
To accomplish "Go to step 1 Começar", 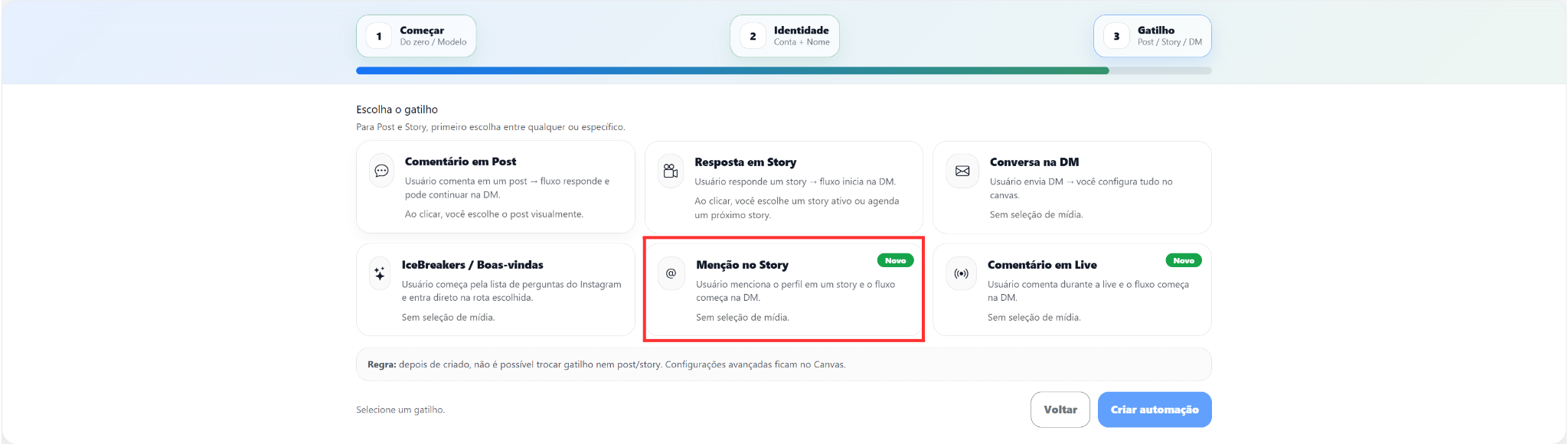I will pos(416,36).
